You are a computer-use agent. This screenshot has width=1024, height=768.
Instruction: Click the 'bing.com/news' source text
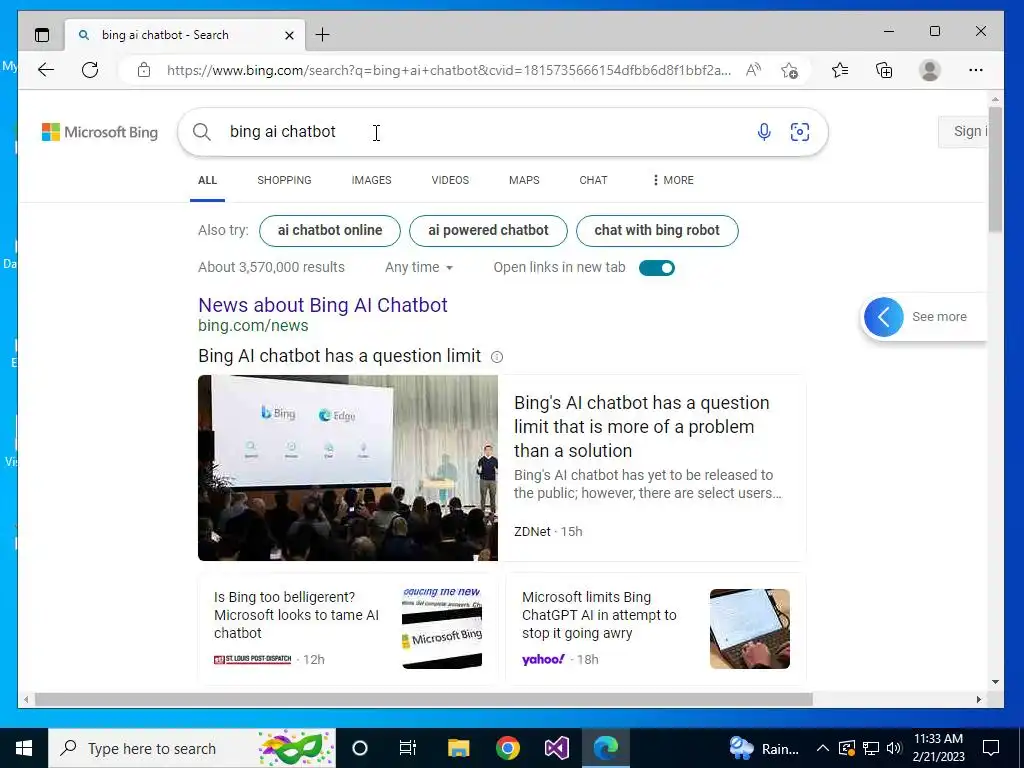tap(253, 325)
